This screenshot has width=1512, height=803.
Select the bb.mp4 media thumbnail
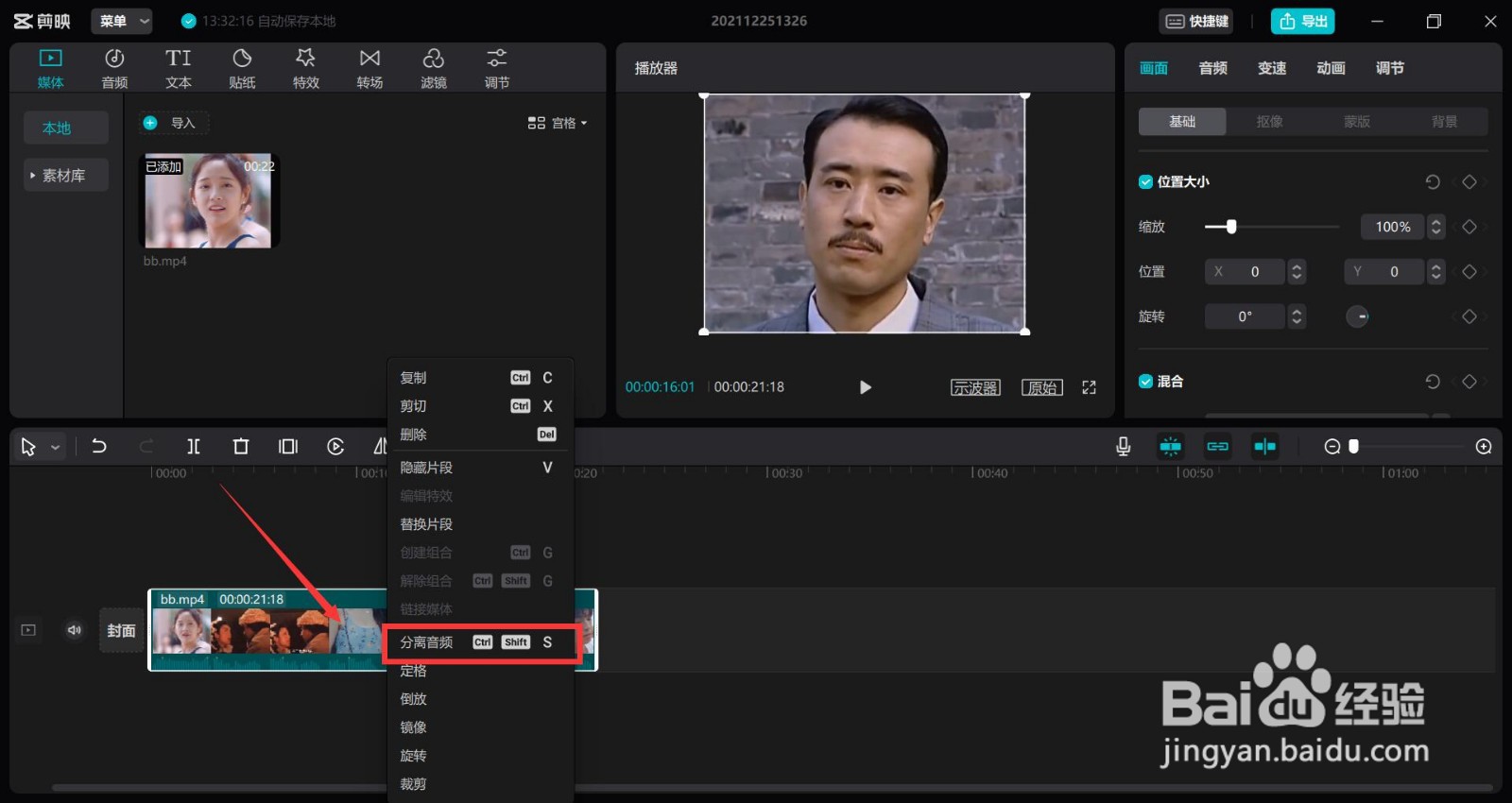click(x=209, y=201)
